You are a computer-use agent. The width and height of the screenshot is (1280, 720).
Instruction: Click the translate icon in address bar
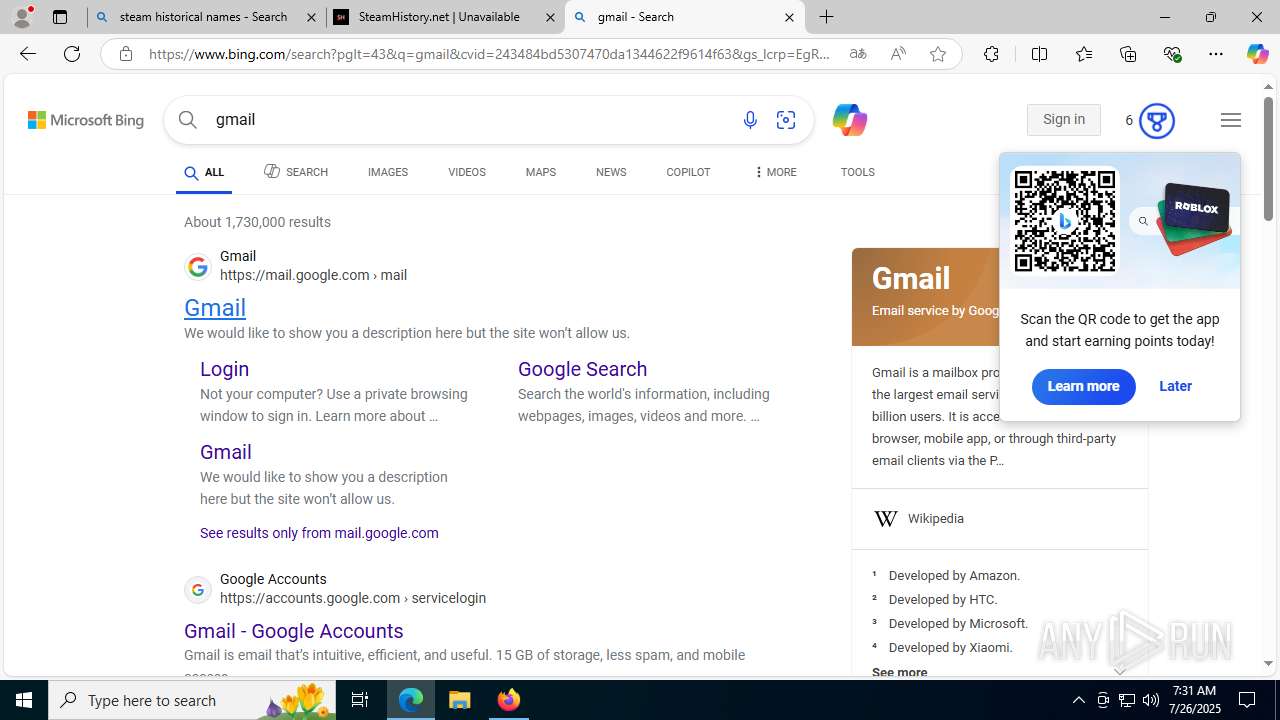858,54
